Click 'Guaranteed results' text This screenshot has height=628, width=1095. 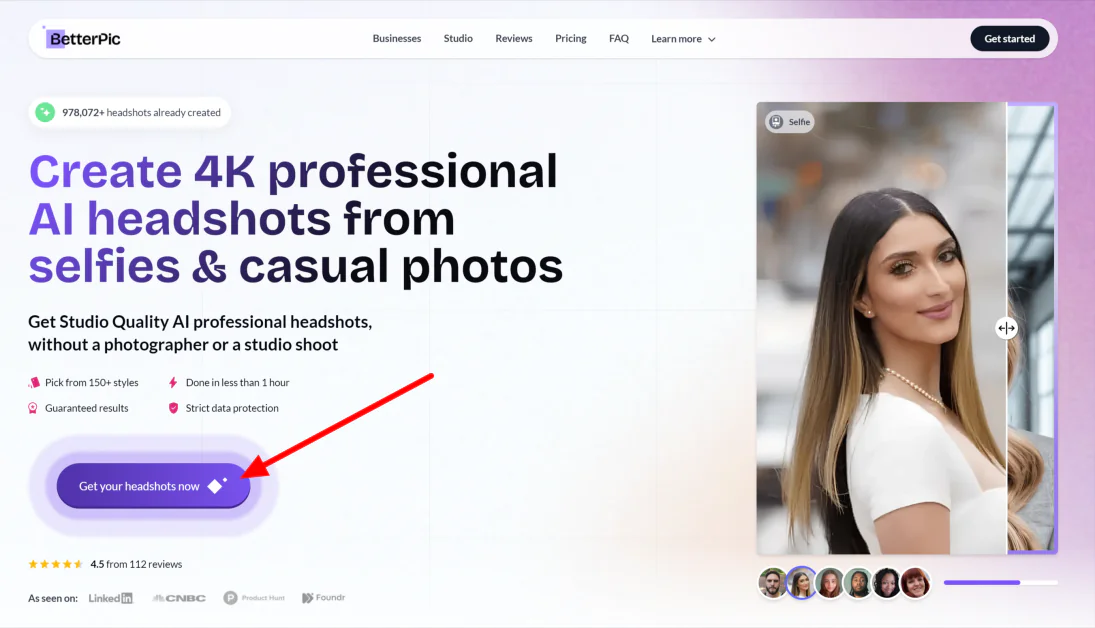click(87, 408)
